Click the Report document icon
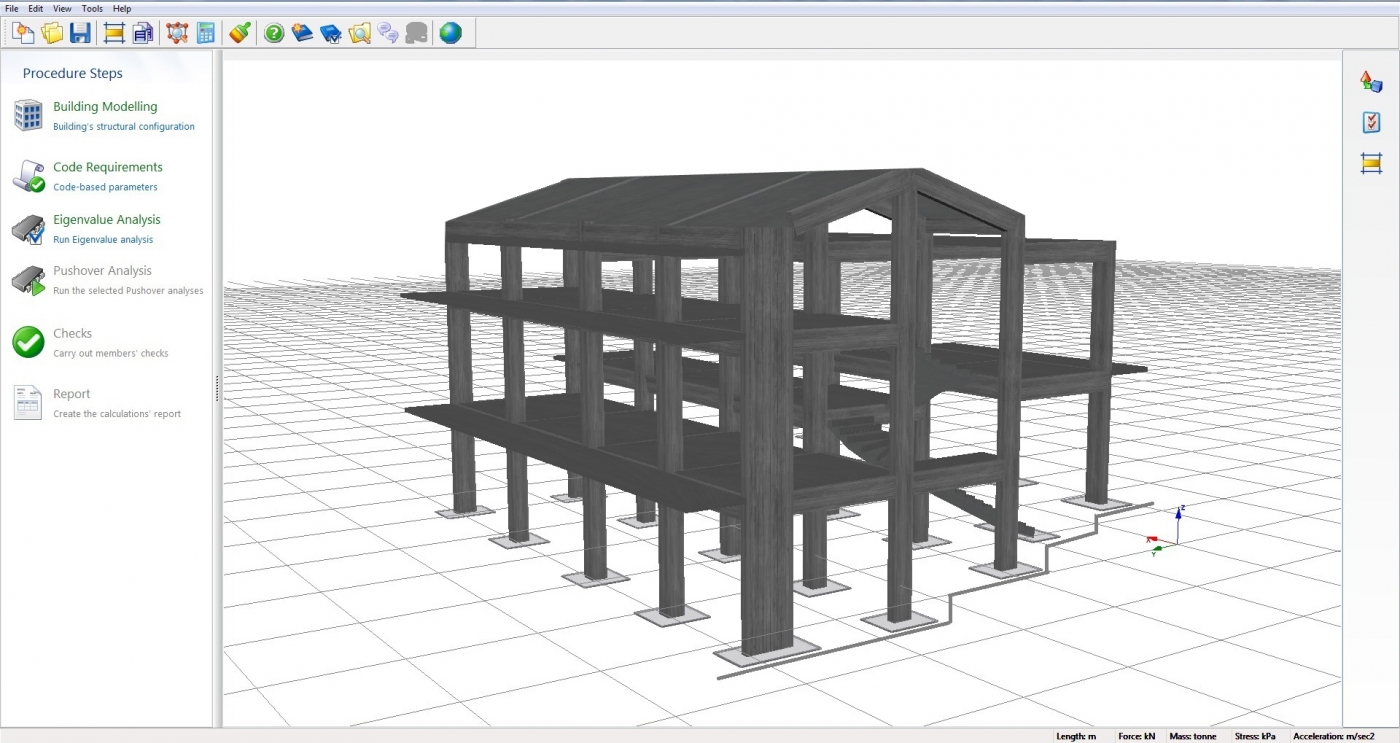This screenshot has width=1400, height=743. click(x=28, y=402)
